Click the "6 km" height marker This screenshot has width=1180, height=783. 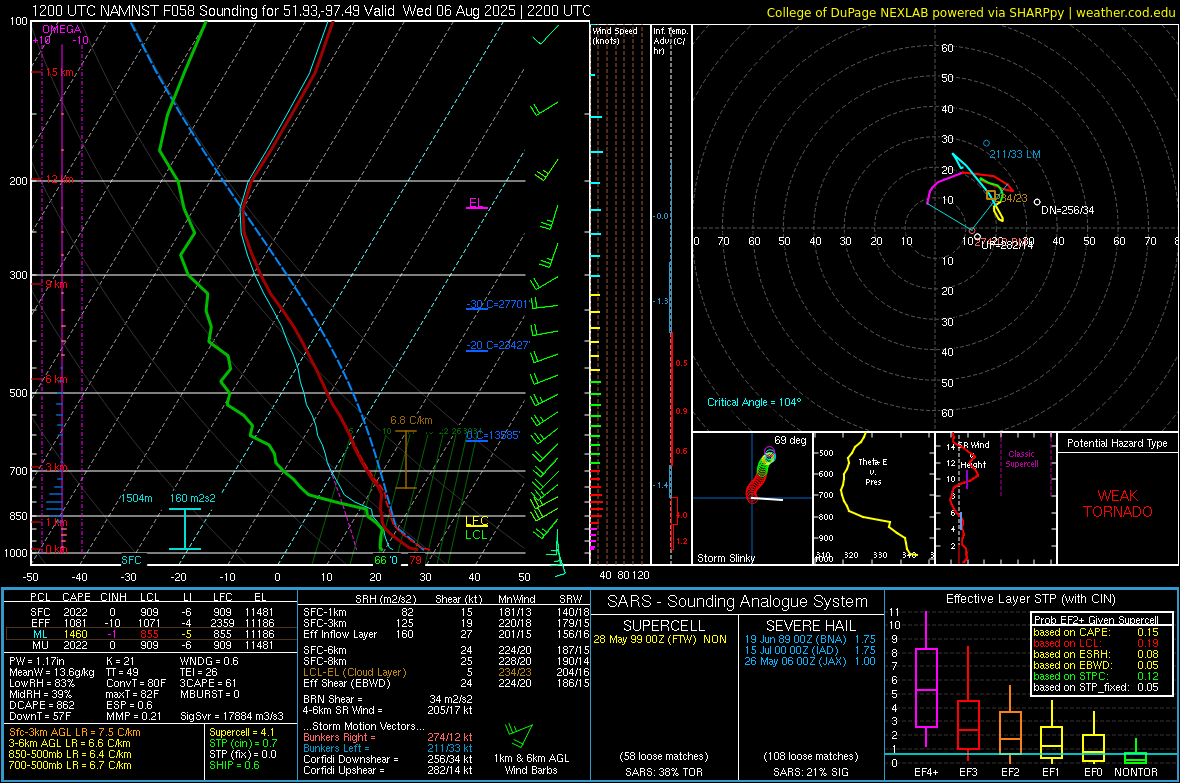tap(56, 379)
